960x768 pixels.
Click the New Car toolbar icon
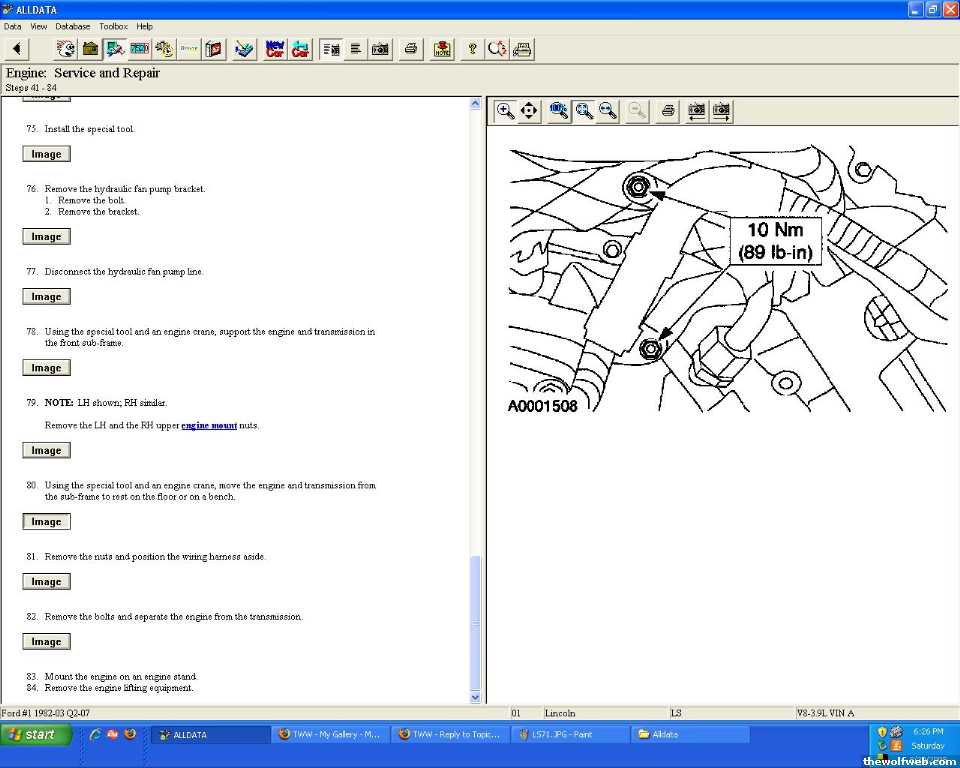pyautogui.click(x=274, y=49)
